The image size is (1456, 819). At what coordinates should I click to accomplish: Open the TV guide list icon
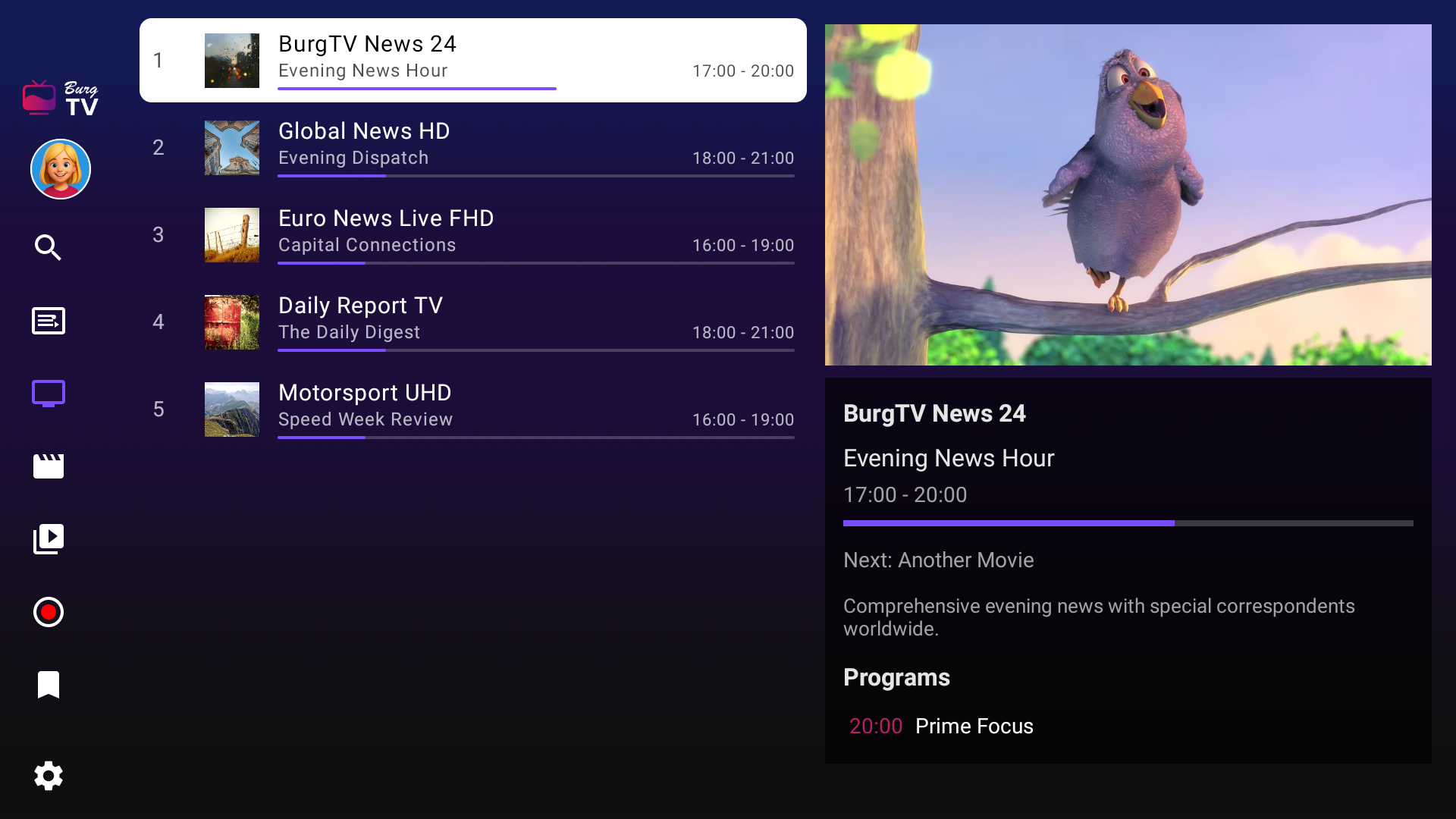tap(48, 321)
